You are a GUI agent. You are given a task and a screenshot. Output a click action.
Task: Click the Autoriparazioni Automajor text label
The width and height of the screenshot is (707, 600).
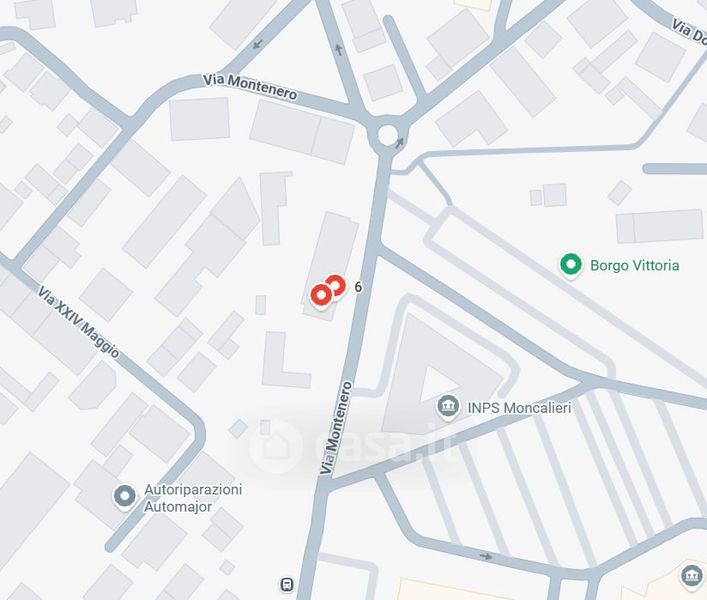pos(193,498)
